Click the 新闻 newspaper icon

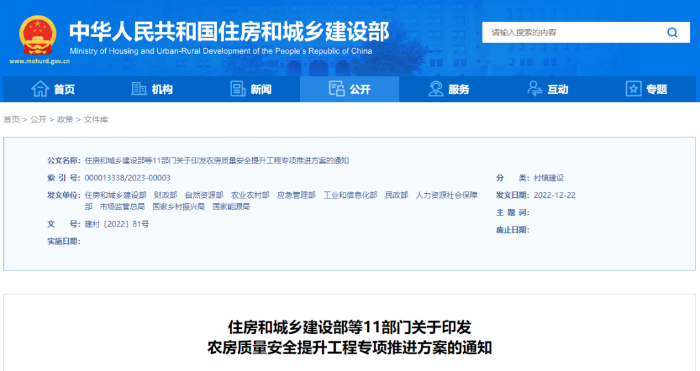pos(238,89)
